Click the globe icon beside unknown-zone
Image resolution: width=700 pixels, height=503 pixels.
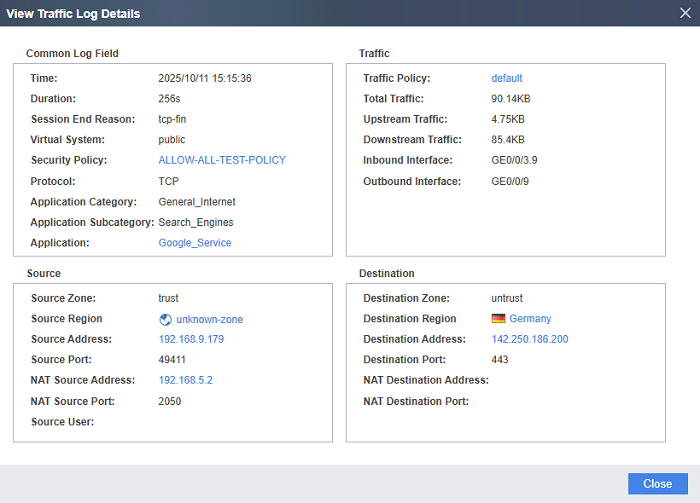[166, 319]
